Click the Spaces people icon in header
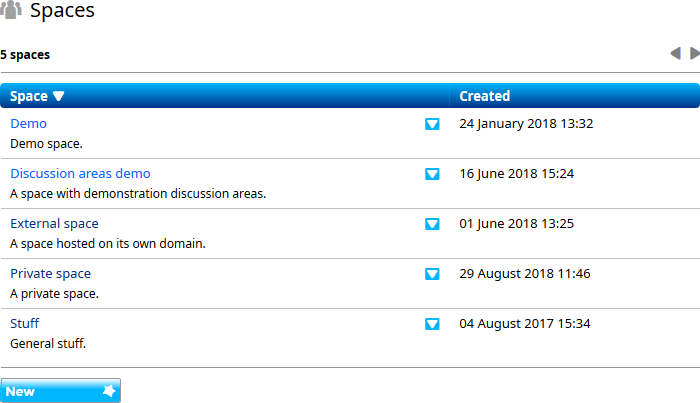The width and height of the screenshot is (700, 403). point(11,9)
